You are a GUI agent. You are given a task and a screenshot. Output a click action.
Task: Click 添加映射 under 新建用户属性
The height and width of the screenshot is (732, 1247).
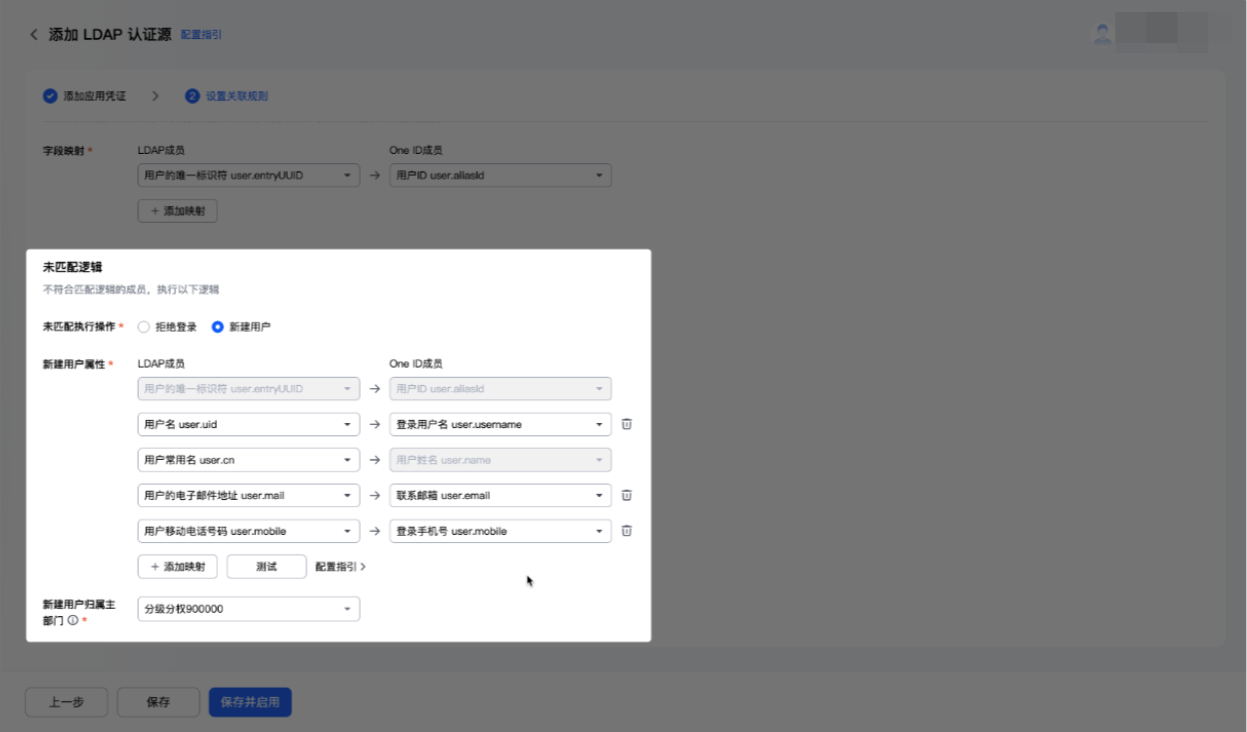177,566
